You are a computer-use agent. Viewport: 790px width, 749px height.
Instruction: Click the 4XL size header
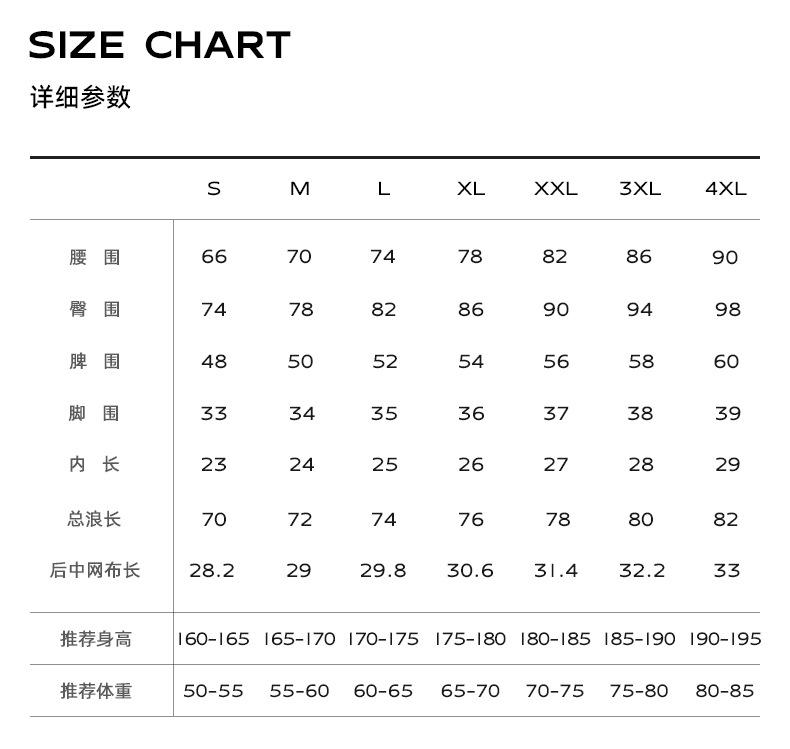(x=726, y=189)
